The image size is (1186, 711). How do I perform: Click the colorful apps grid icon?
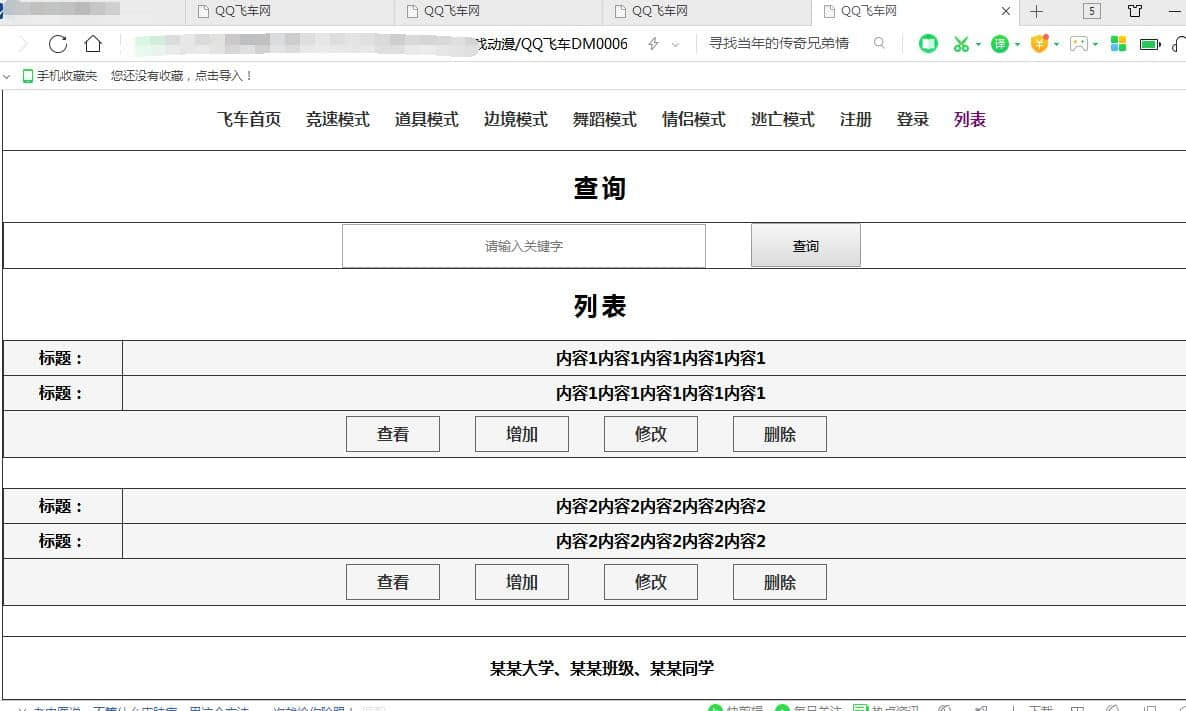click(x=1118, y=44)
